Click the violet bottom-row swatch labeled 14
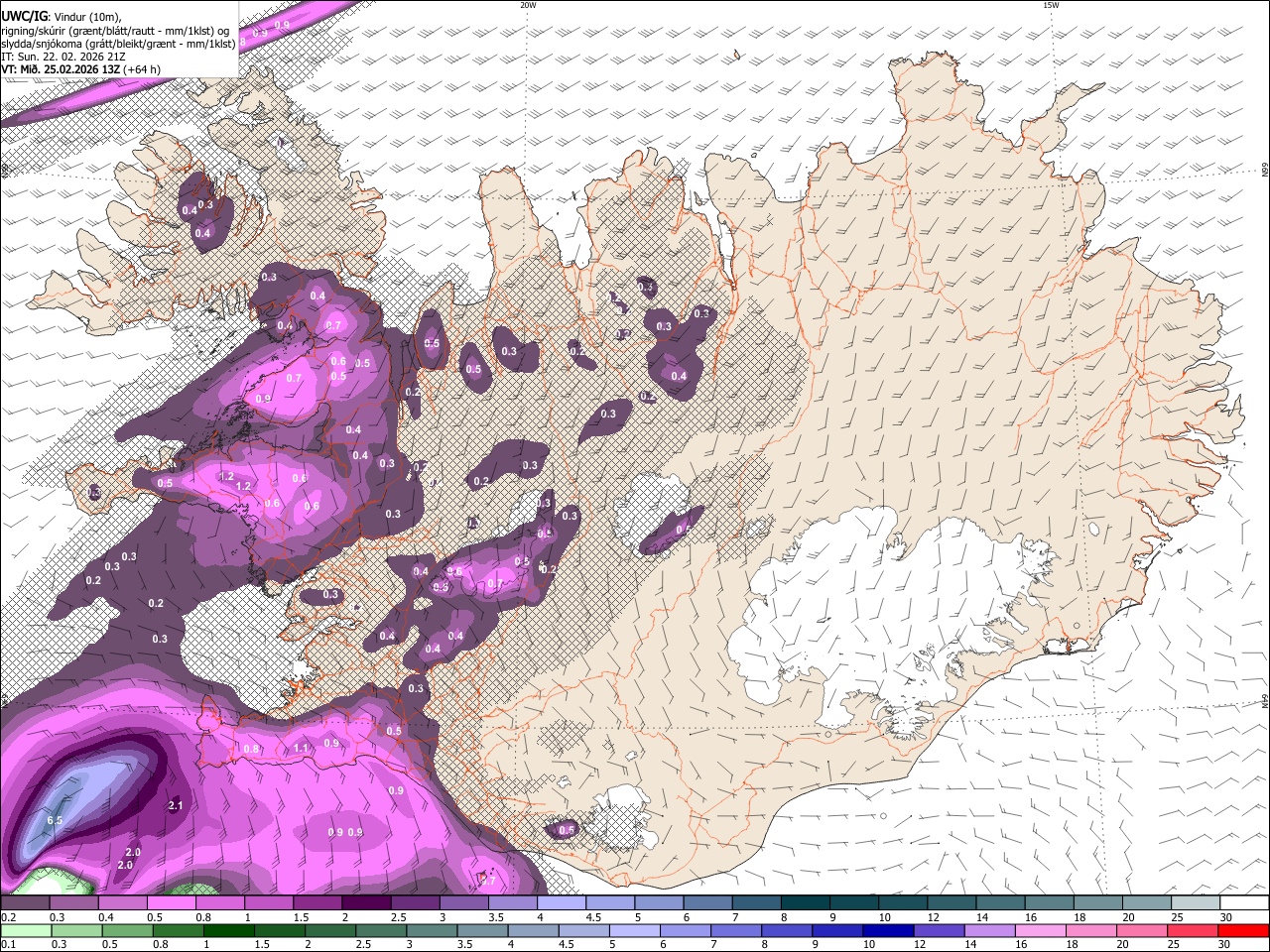 (990, 930)
